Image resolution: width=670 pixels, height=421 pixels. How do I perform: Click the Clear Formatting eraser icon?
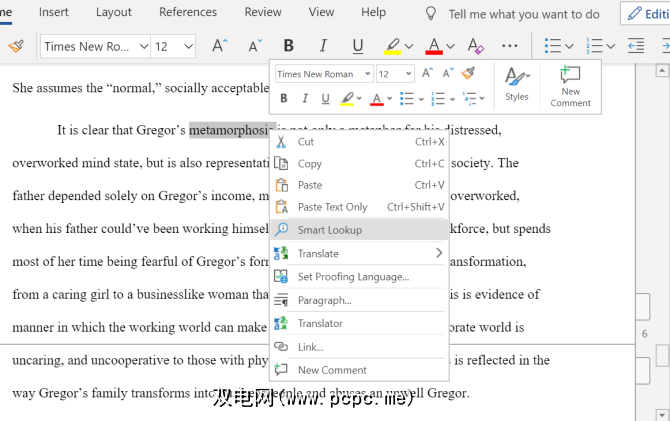476,47
